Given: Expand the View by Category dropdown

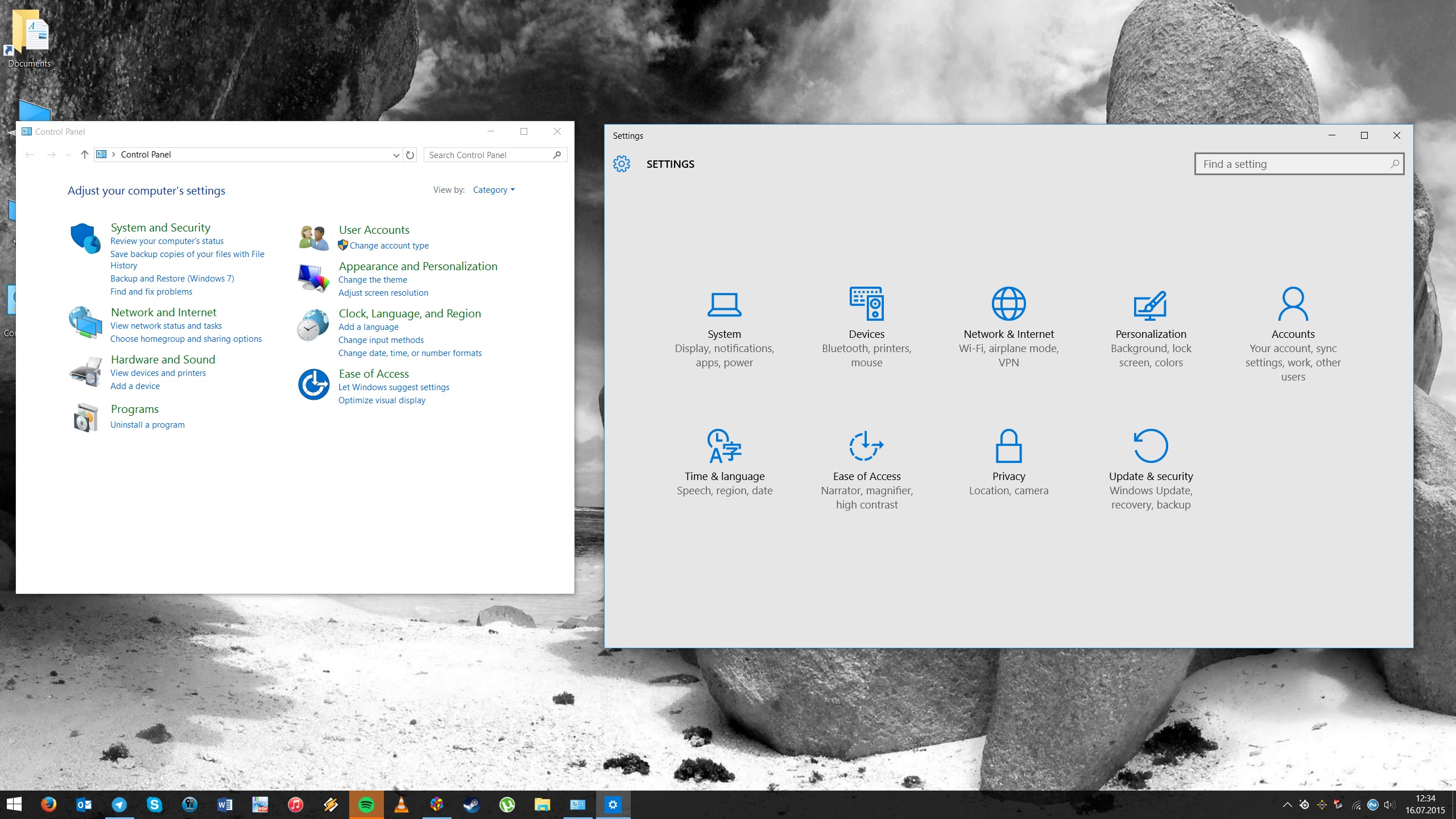Looking at the screenshot, I should pyautogui.click(x=494, y=190).
